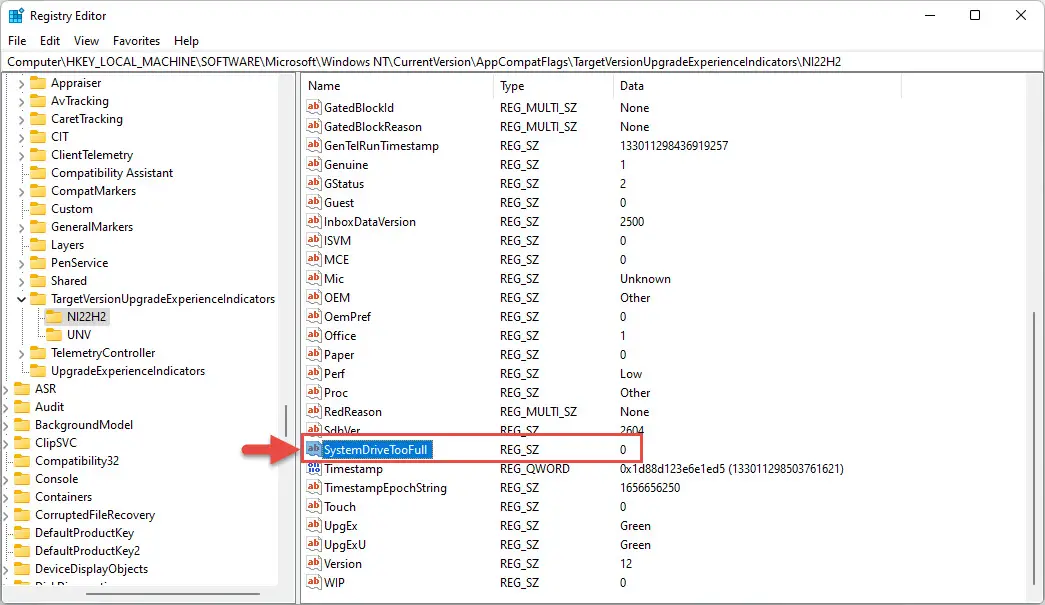Image resolution: width=1045 pixels, height=605 pixels.
Task: Select the Custom key in tree
Action: point(72,209)
